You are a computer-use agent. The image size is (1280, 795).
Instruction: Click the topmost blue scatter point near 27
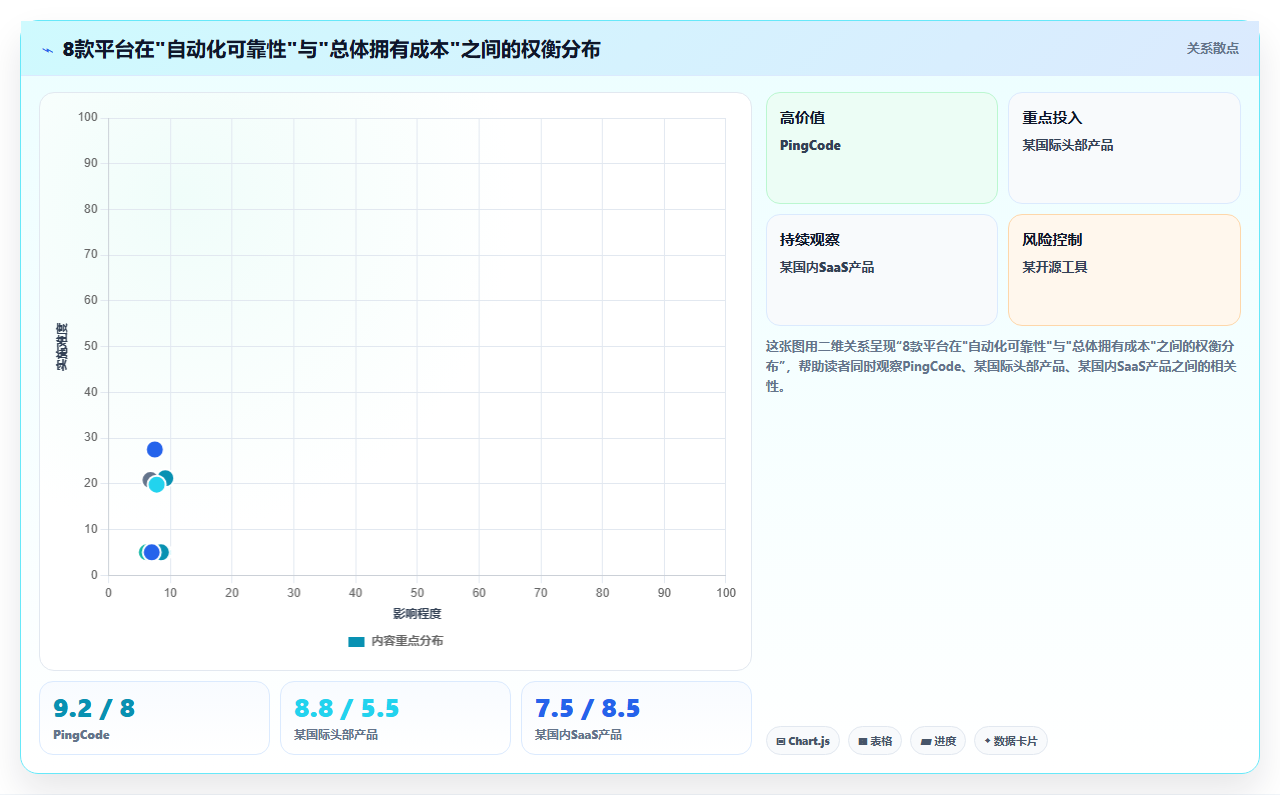point(155,450)
